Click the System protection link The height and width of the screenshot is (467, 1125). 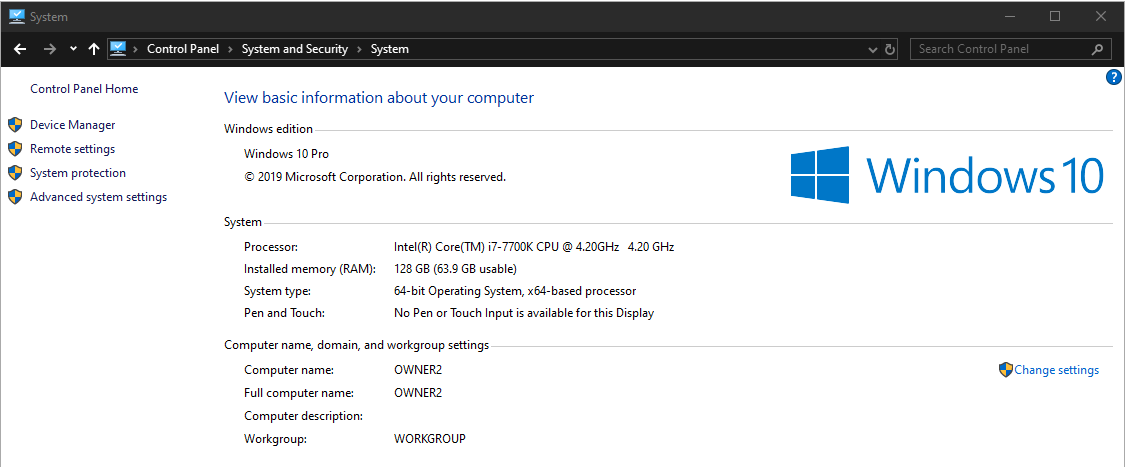coord(78,173)
